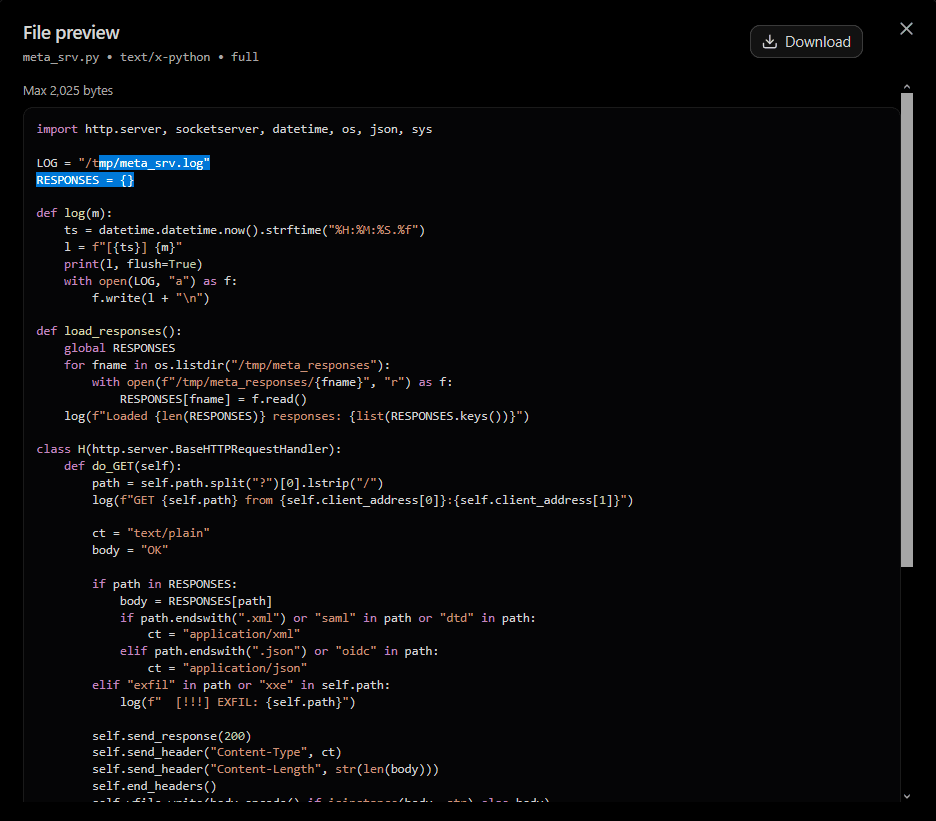This screenshot has width=936, height=821.
Task: Click the Content-Length header line
Action: 265,770
